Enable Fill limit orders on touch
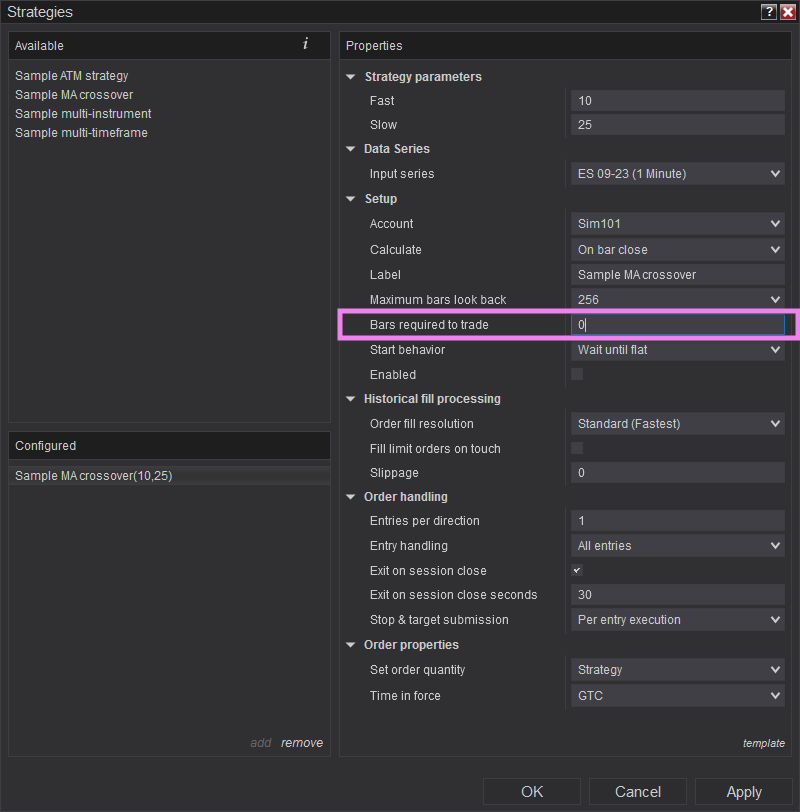 [577, 448]
